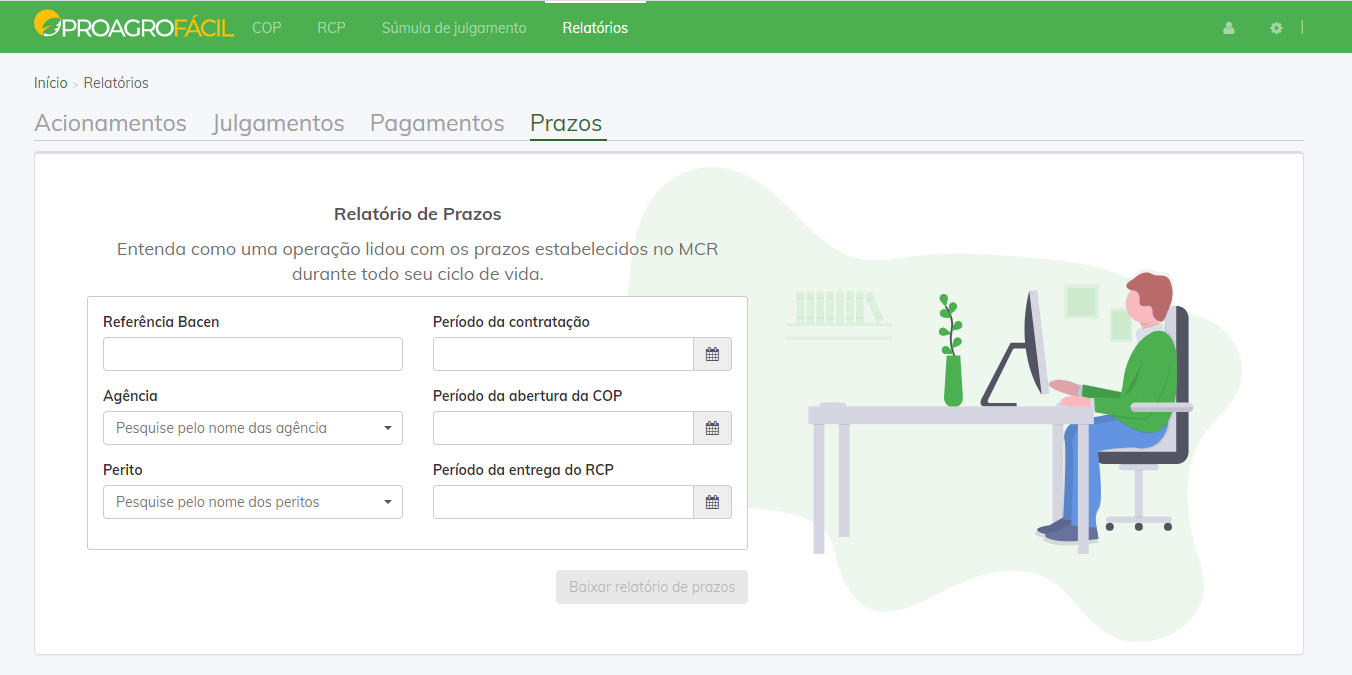Open the settings gear icon

[1276, 28]
